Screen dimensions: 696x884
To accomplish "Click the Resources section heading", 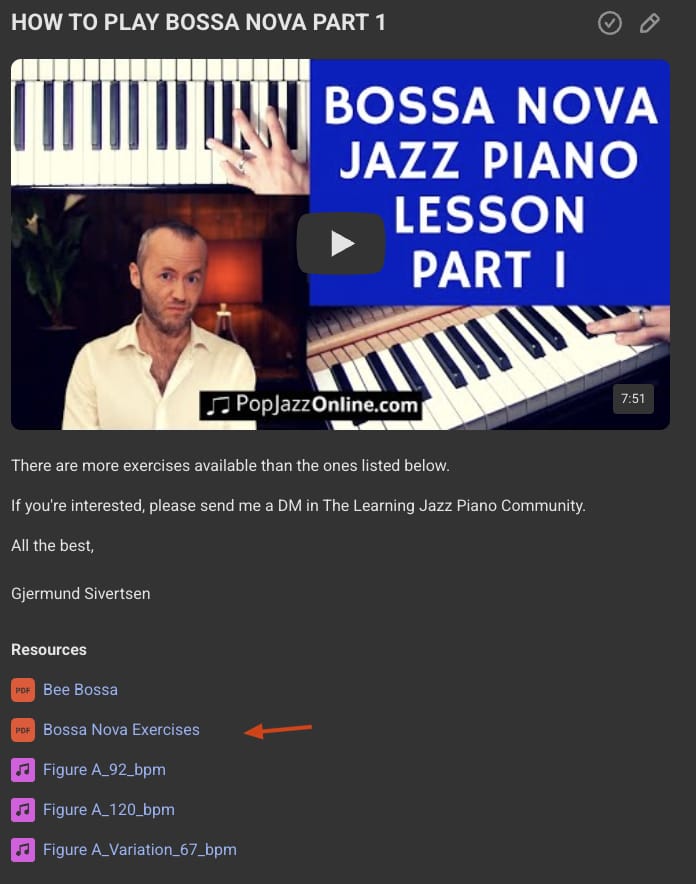I will [x=49, y=649].
